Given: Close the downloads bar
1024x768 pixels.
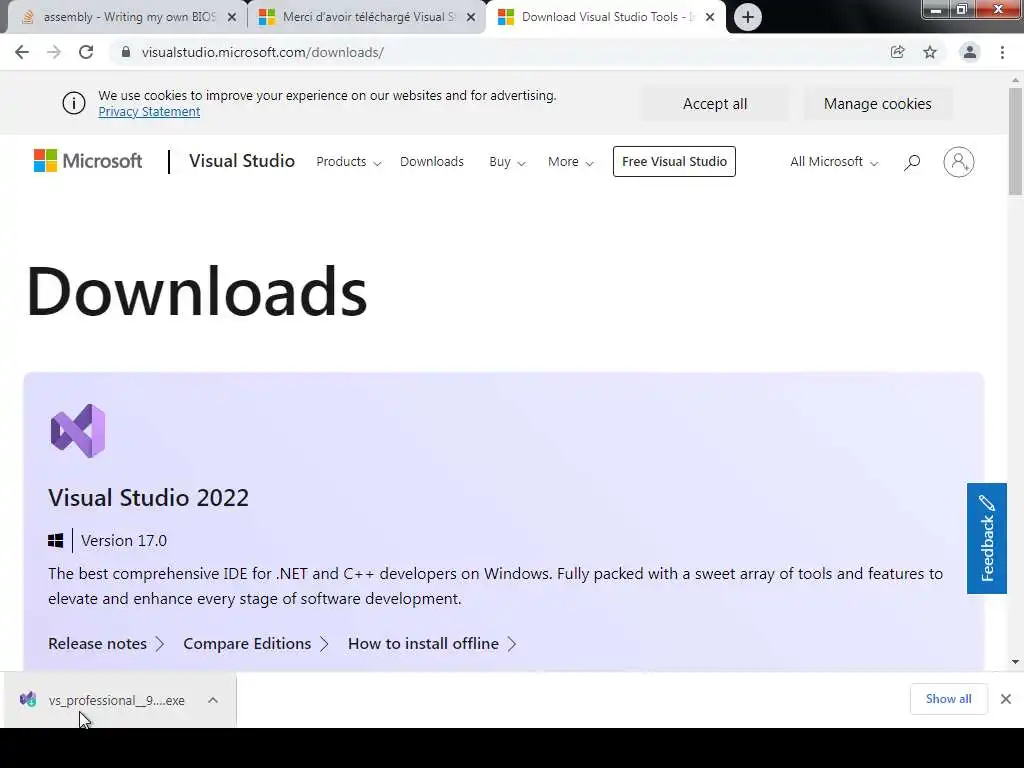Looking at the screenshot, I should click(x=1006, y=699).
